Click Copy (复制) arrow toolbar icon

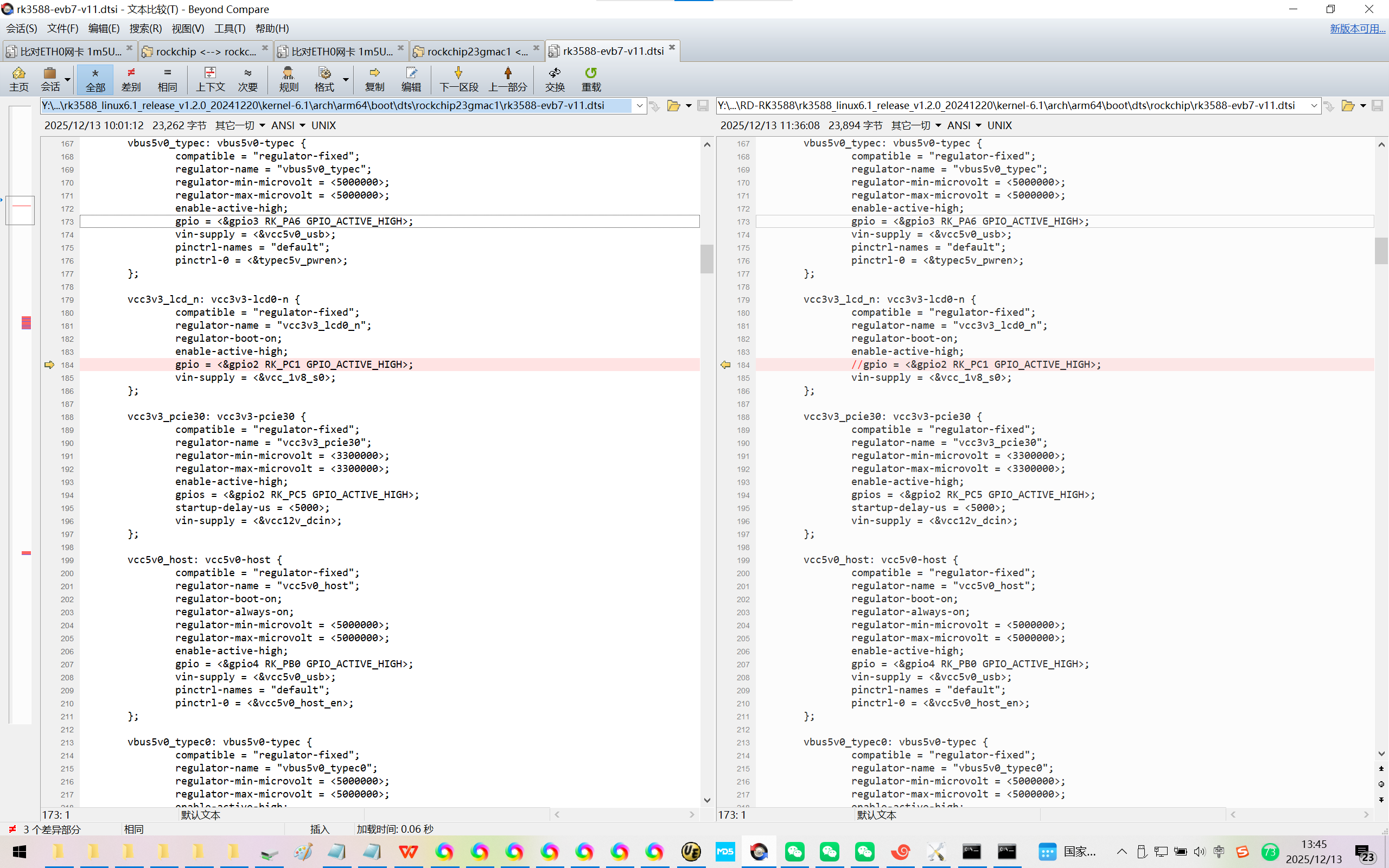click(x=374, y=79)
